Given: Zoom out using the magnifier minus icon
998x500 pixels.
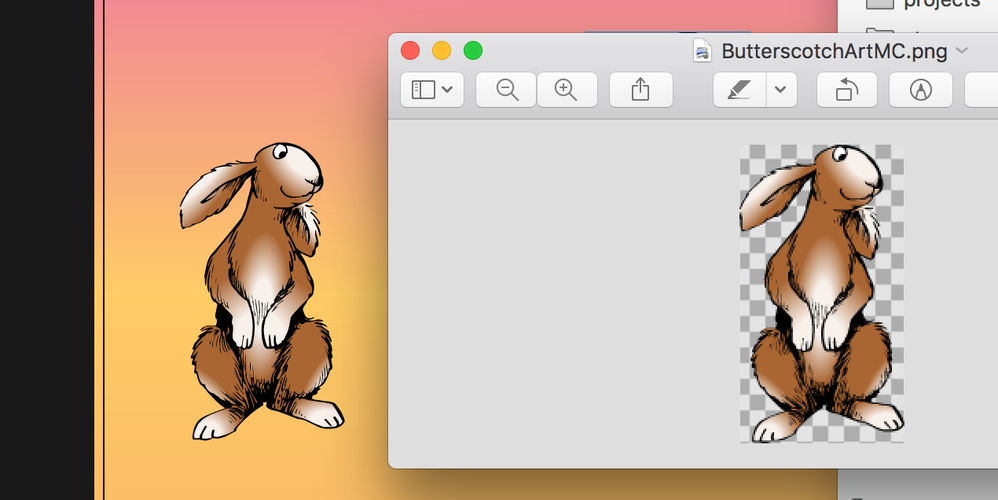Looking at the screenshot, I should [507, 90].
